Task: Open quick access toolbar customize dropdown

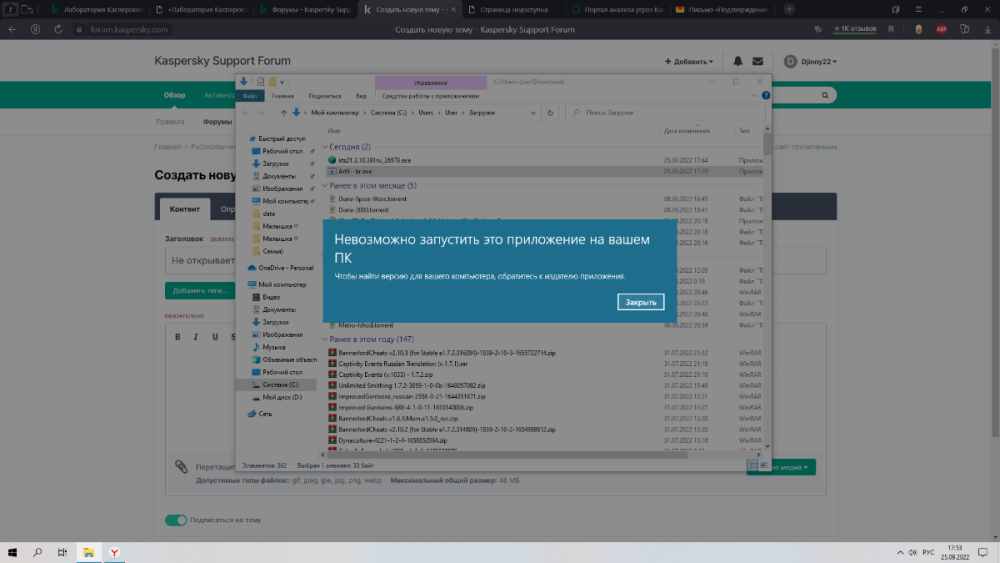Action: point(282,82)
